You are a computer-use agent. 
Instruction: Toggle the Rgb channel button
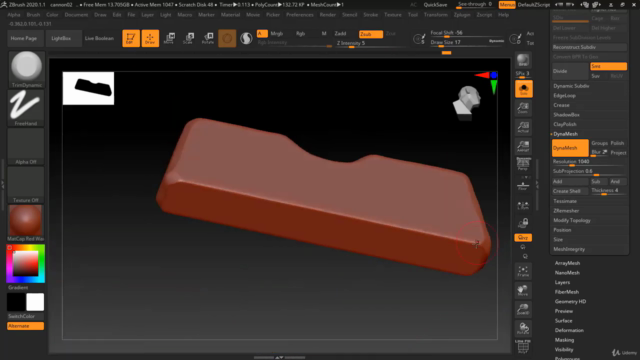click(300, 34)
